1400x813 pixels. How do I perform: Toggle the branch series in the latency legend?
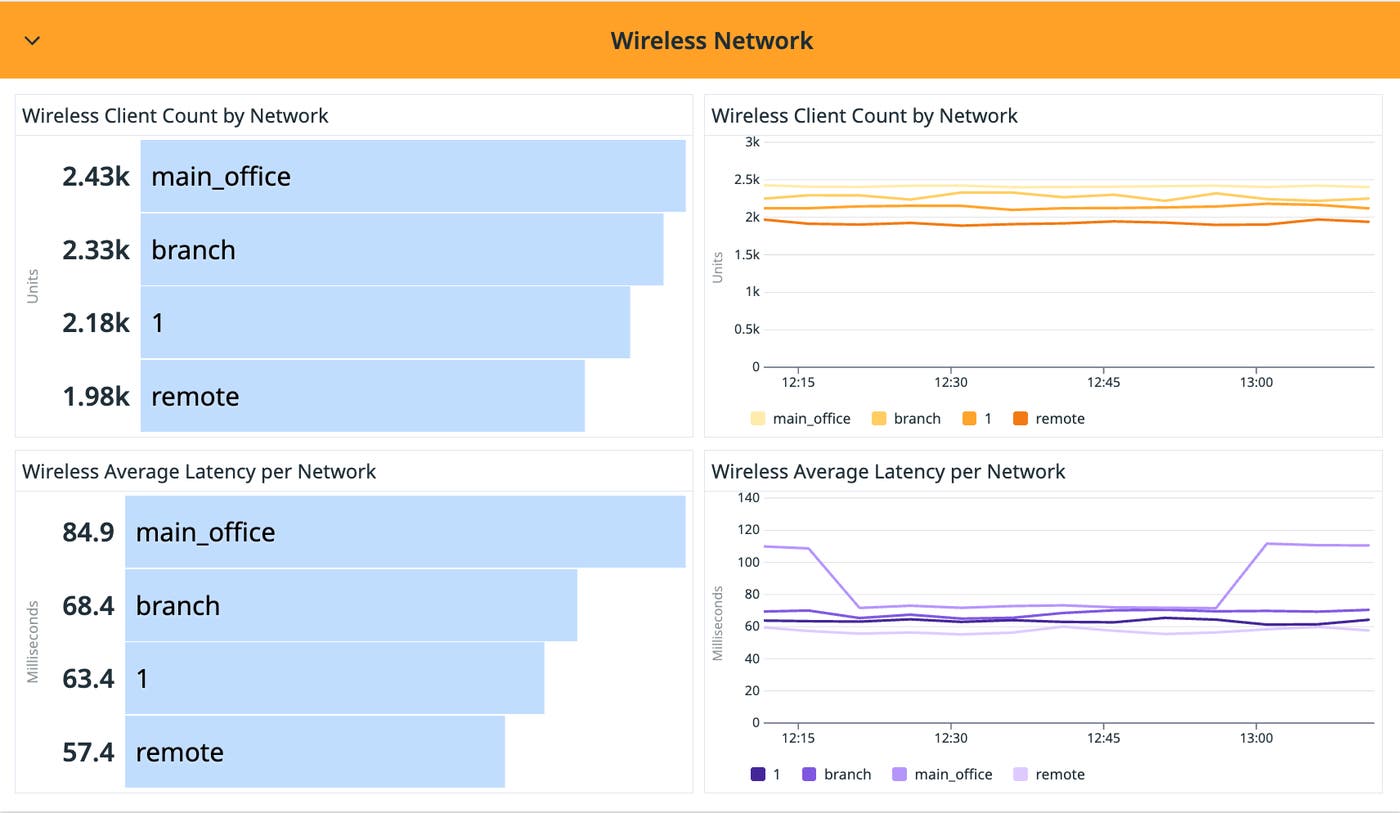tap(845, 774)
